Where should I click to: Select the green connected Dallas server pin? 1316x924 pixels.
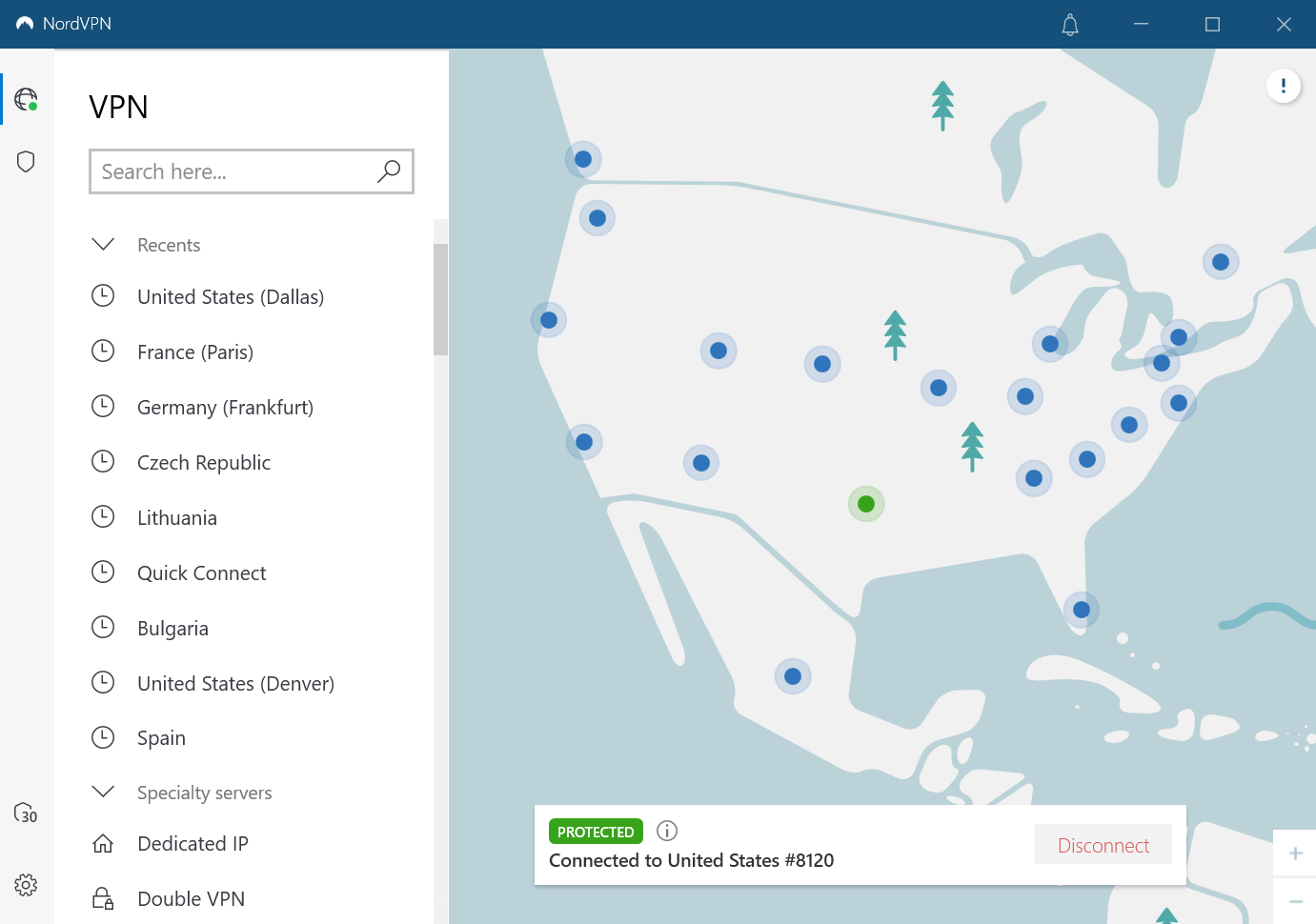click(866, 504)
